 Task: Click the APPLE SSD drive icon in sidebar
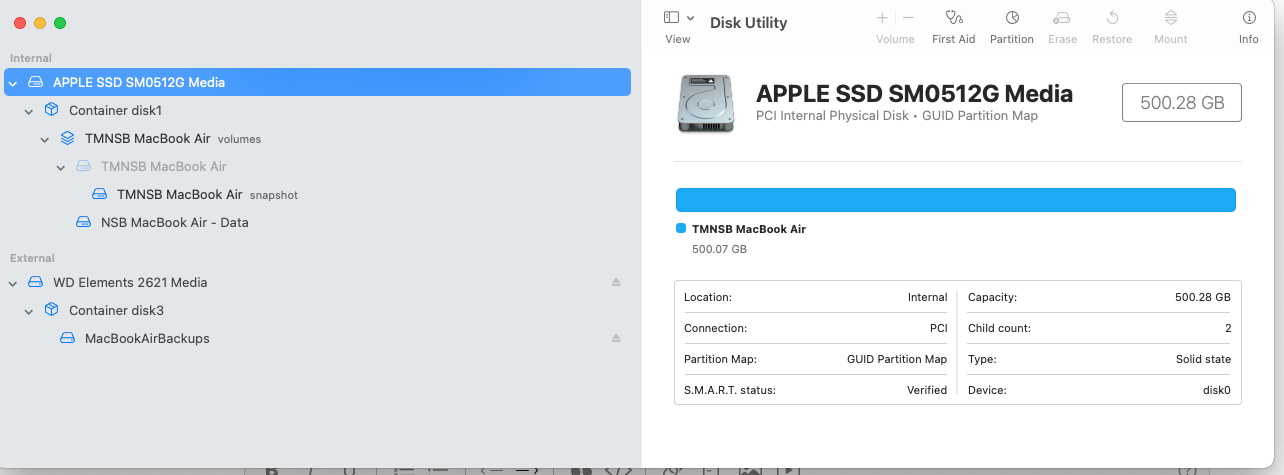[35, 82]
